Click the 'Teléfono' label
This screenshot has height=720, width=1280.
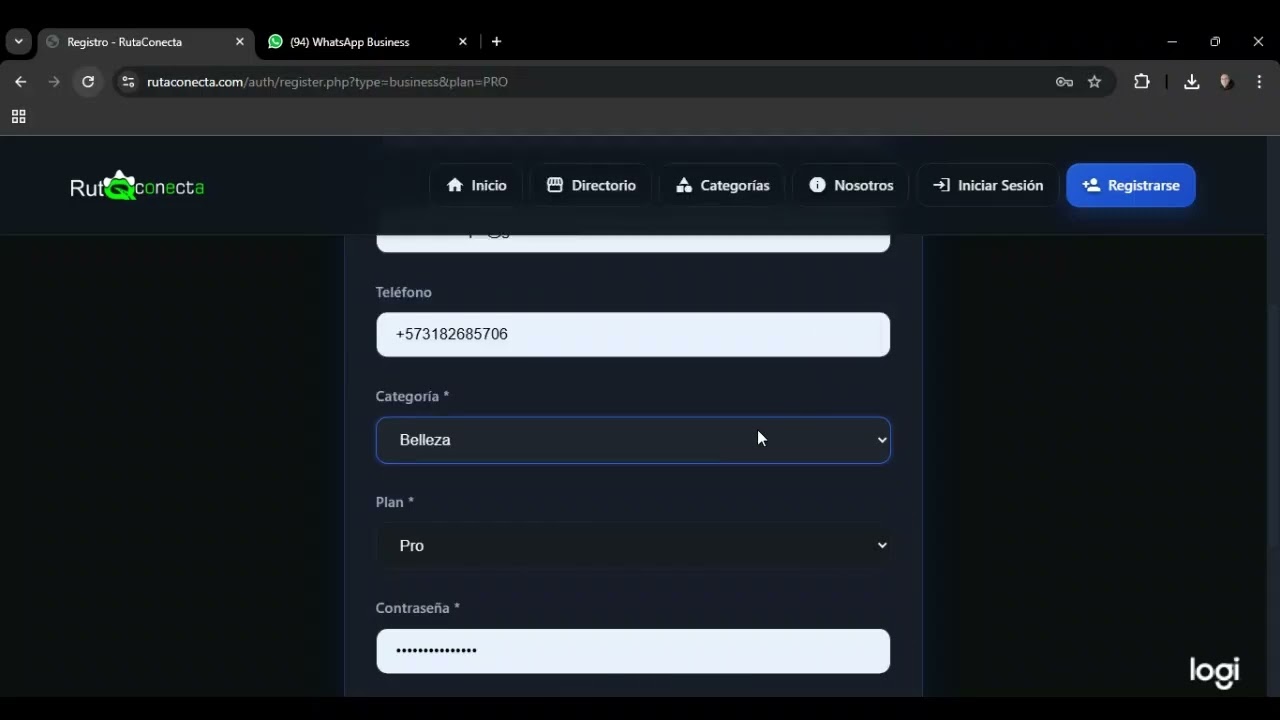pos(403,292)
